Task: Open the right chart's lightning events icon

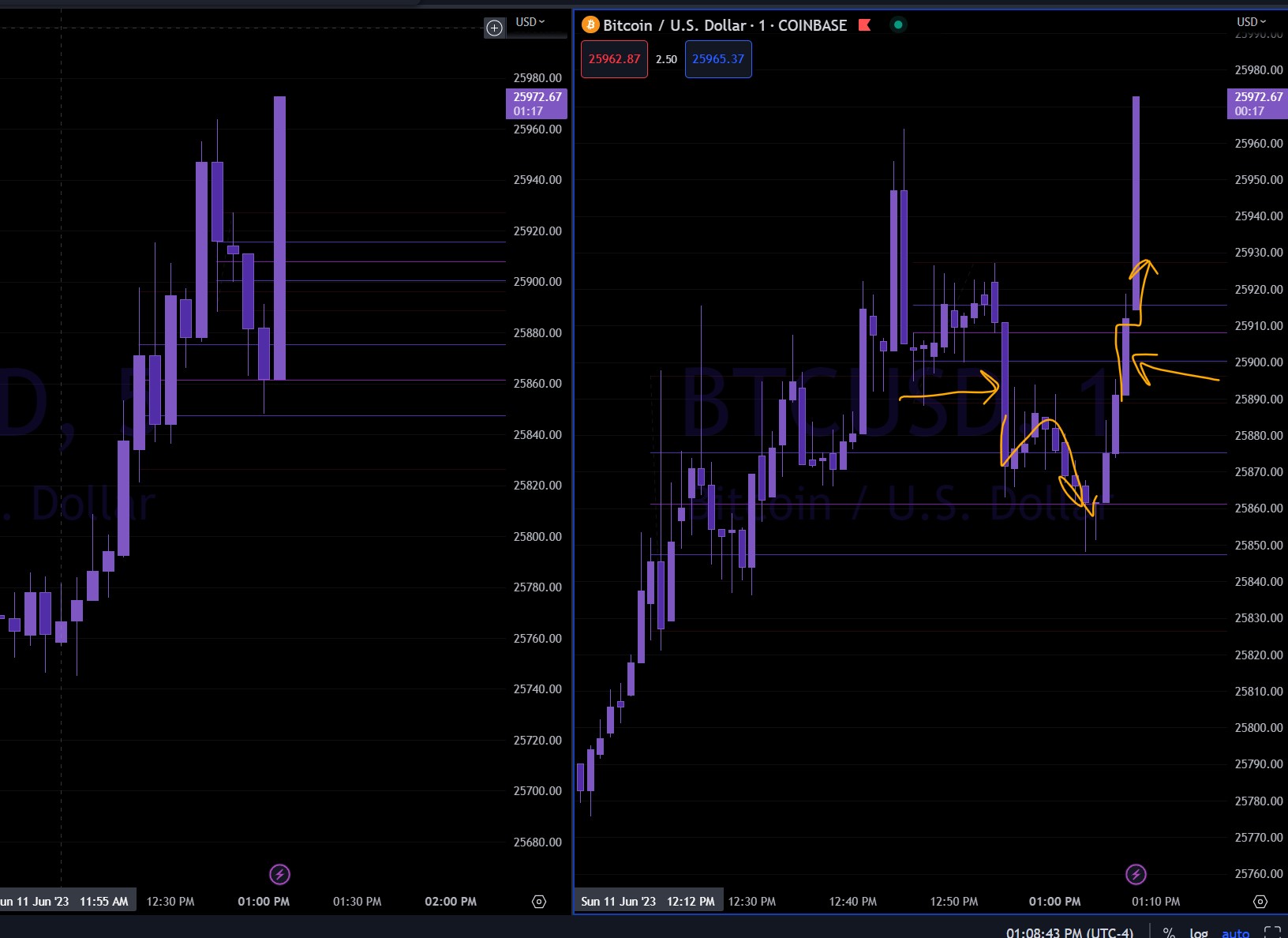Action: click(x=1136, y=874)
